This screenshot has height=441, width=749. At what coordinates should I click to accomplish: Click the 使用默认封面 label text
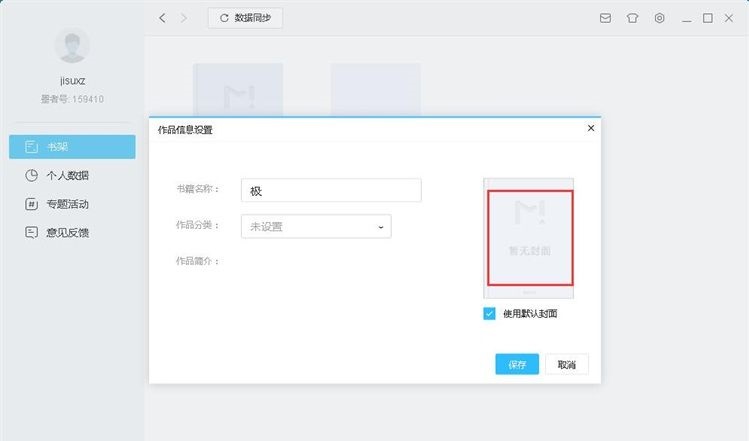tap(530, 313)
